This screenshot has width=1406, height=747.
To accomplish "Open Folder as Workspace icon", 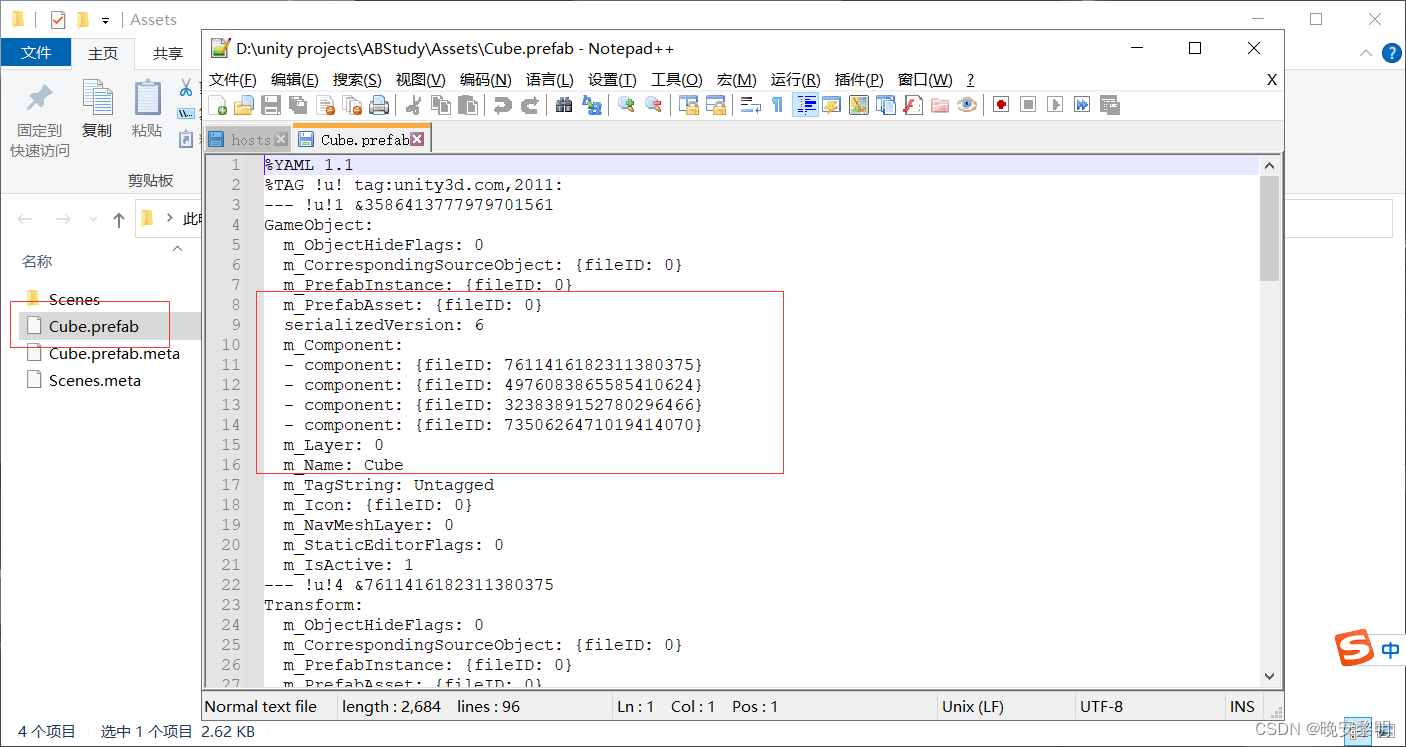I will pyautogui.click(x=940, y=105).
